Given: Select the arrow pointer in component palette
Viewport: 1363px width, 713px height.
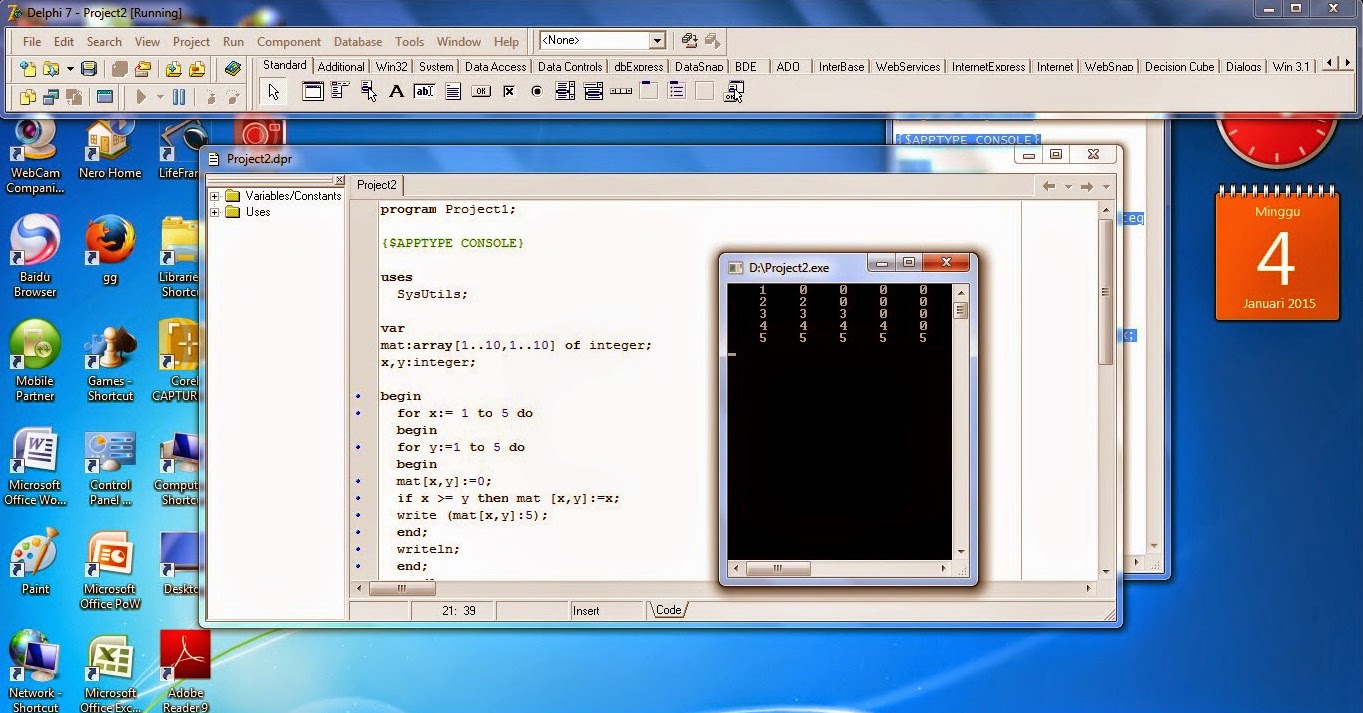Looking at the screenshot, I should [273, 92].
